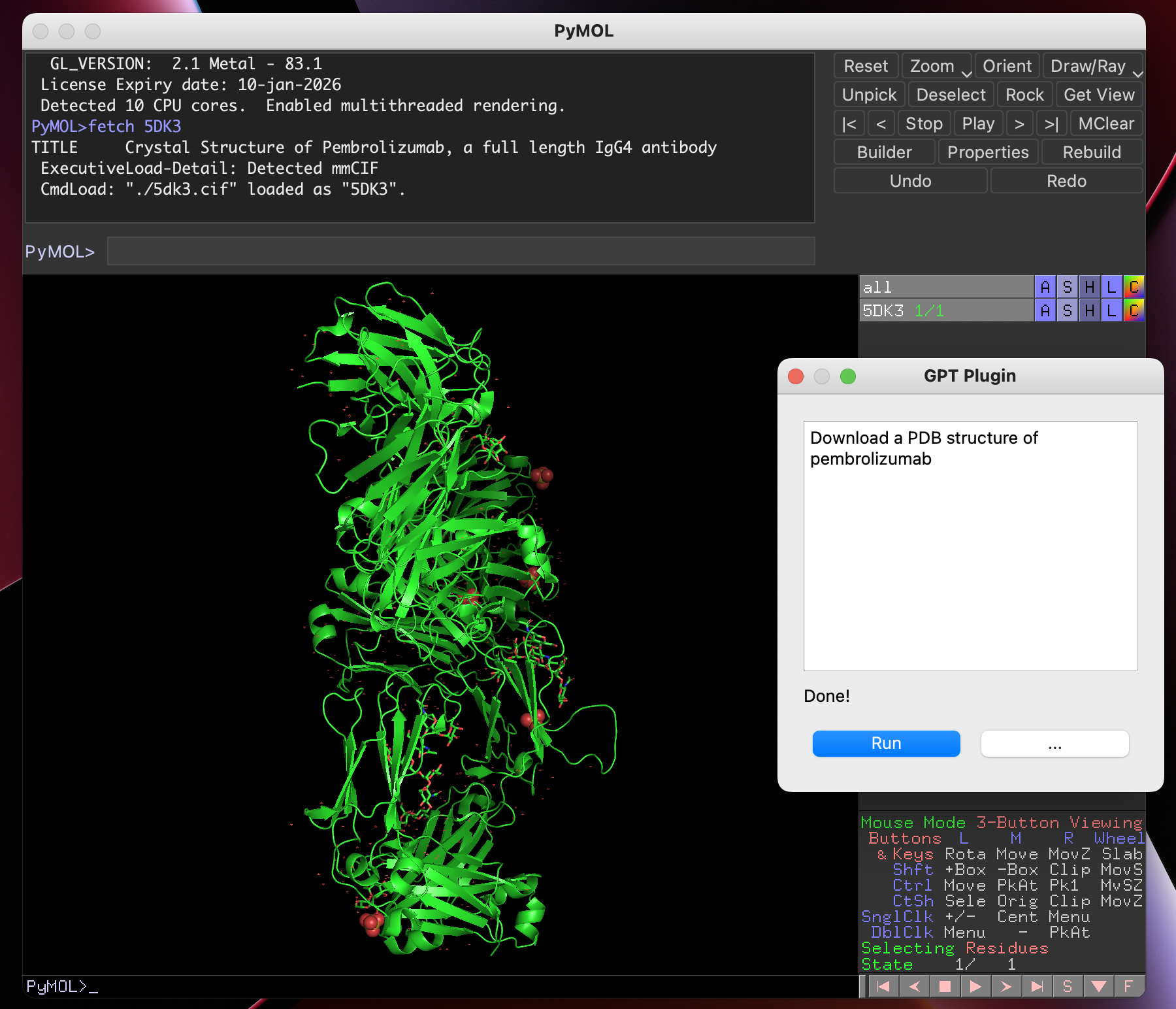This screenshot has width=1176, height=1009.
Task: Open the L (label) menu for 5DK3
Action: pyautogui.click(x=1111, y=310)
